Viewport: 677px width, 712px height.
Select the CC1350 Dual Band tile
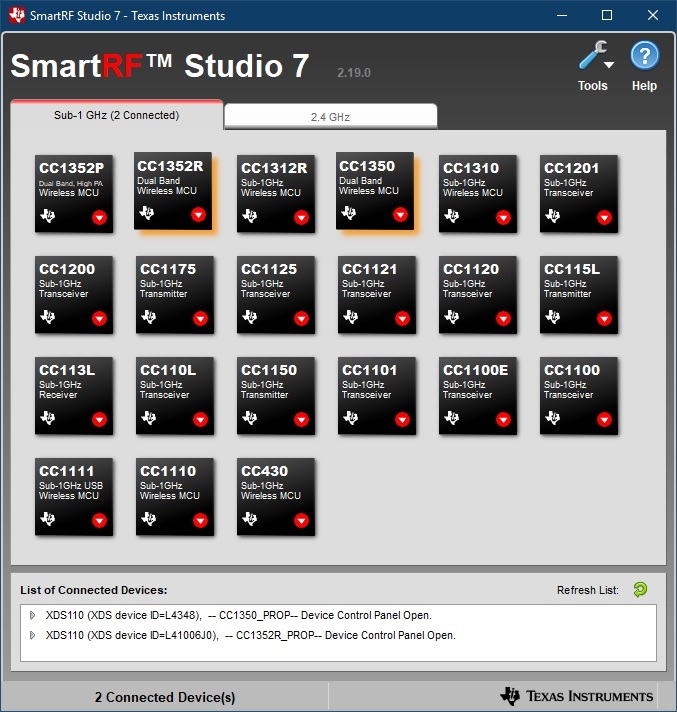(375, 191)
